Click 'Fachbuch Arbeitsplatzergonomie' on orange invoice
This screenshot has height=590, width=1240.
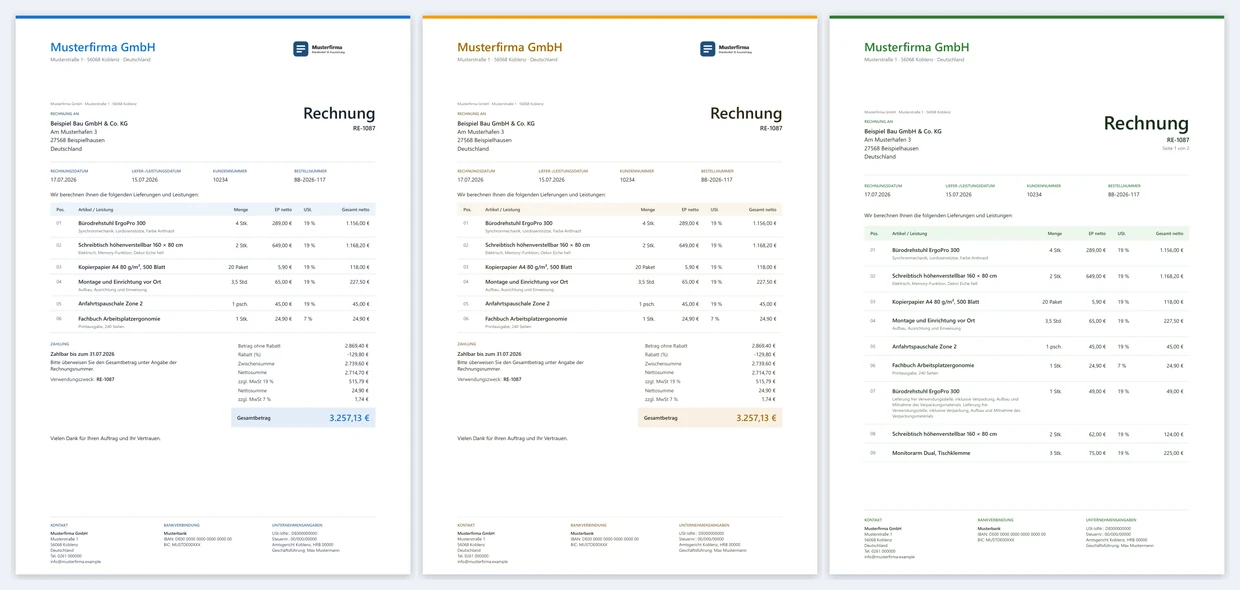click(526, 318)
